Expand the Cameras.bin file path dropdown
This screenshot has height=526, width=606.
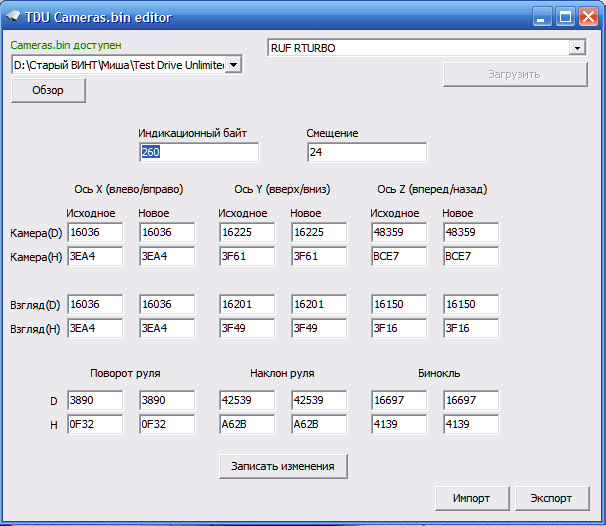233,65
